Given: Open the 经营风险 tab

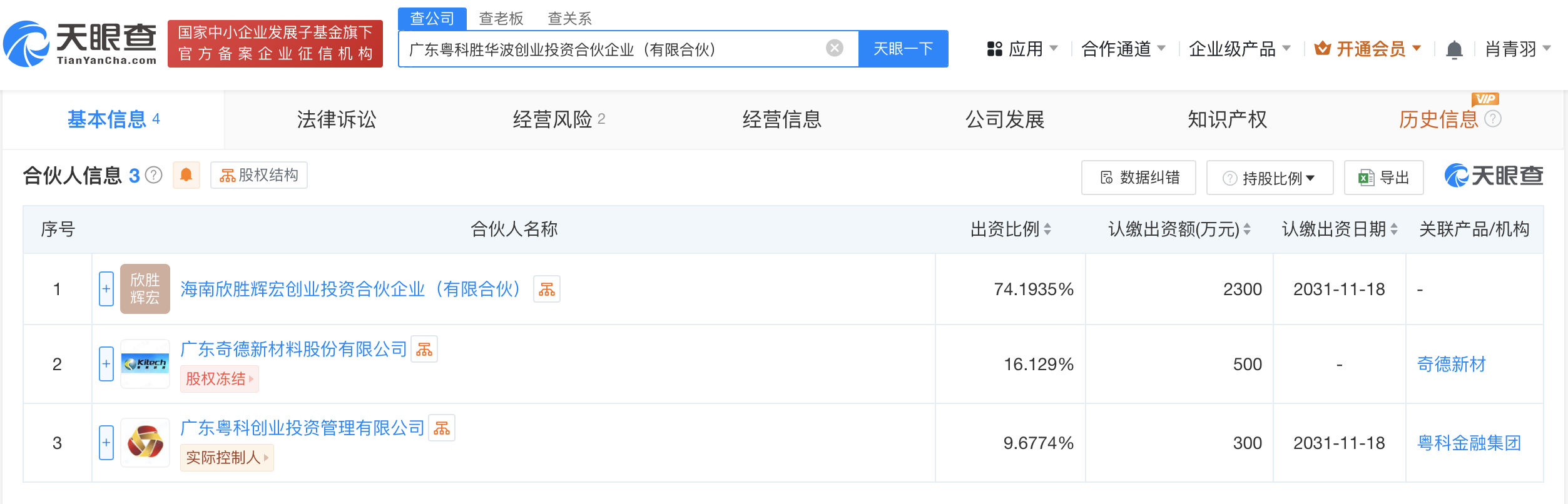Looking at the screenshot, I should (x=559, y=119).
